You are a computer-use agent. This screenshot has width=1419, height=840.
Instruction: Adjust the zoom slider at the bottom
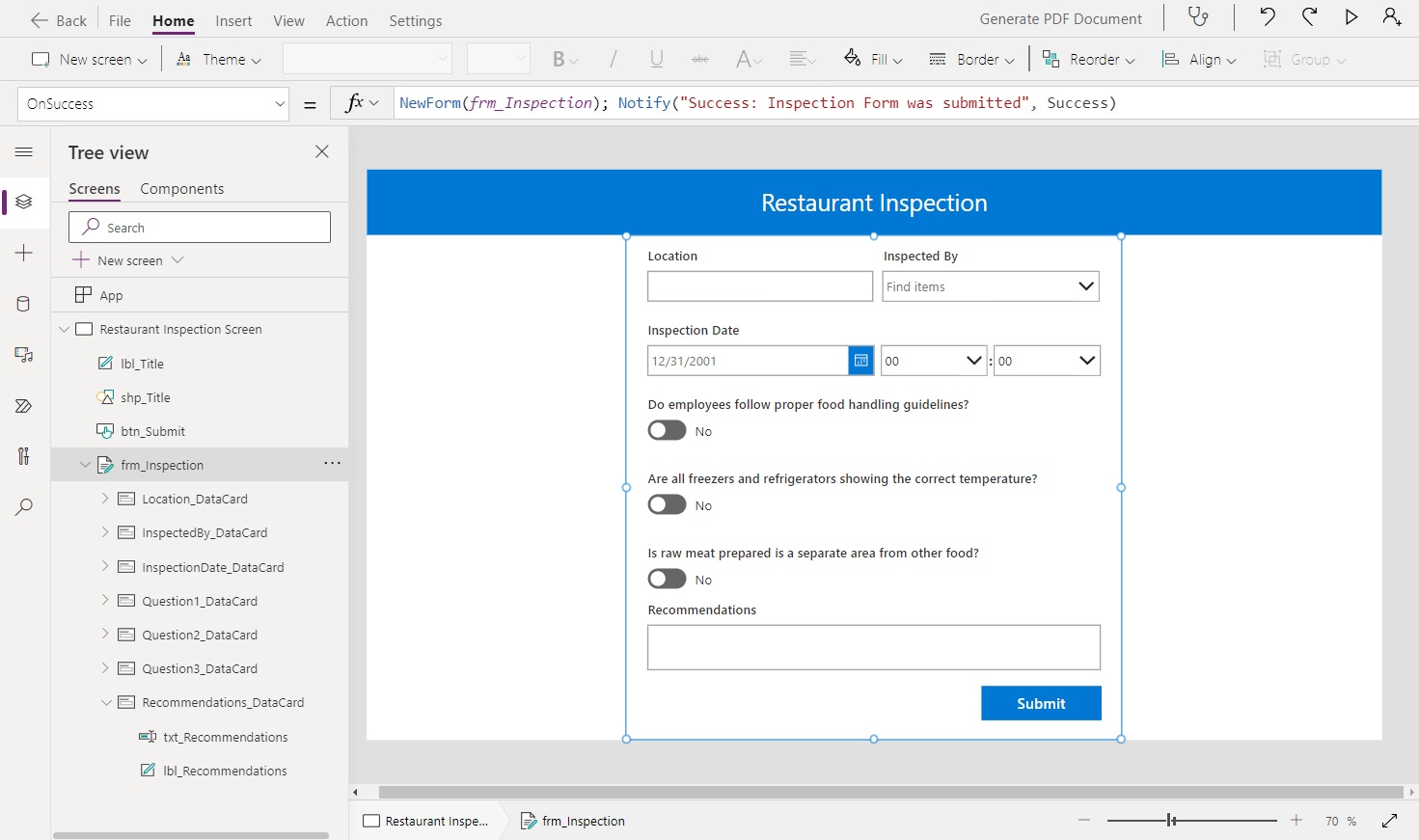(x=1168, y=820)
